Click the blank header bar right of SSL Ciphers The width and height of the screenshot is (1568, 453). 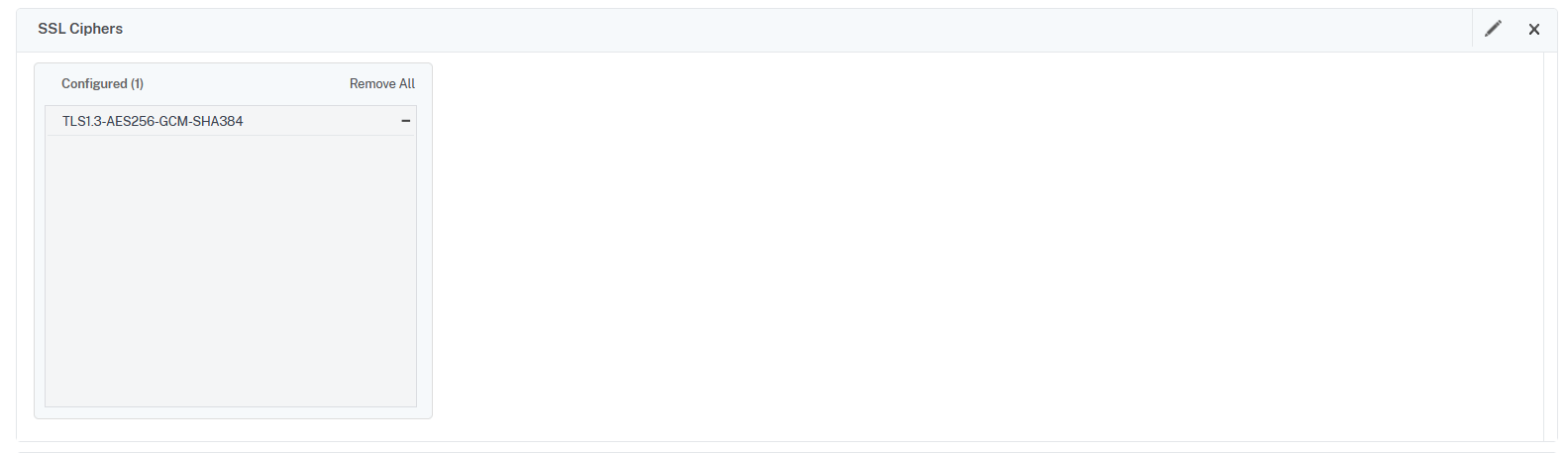click(x=792, y=30)
